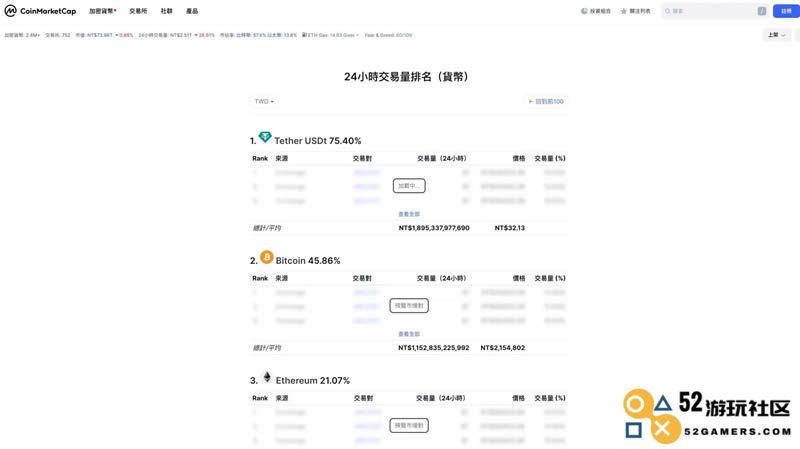The image size is (800, 449).
Task: Click the slash shortcut icon in the search box
Action: (x=762, y=11)
